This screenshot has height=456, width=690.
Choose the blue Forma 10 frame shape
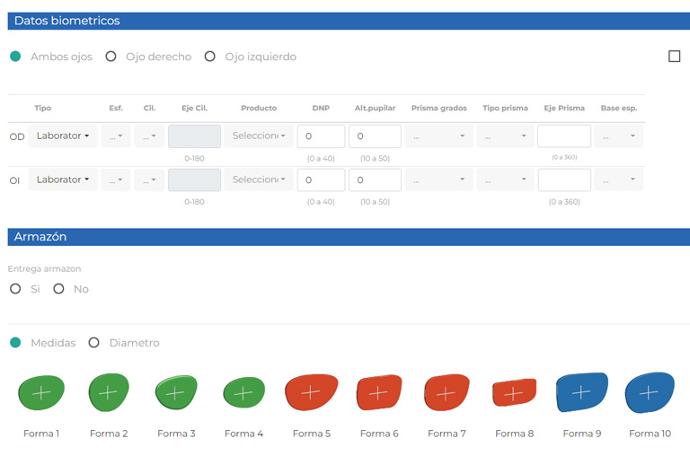pyautogui.click(x=648, y=393)
